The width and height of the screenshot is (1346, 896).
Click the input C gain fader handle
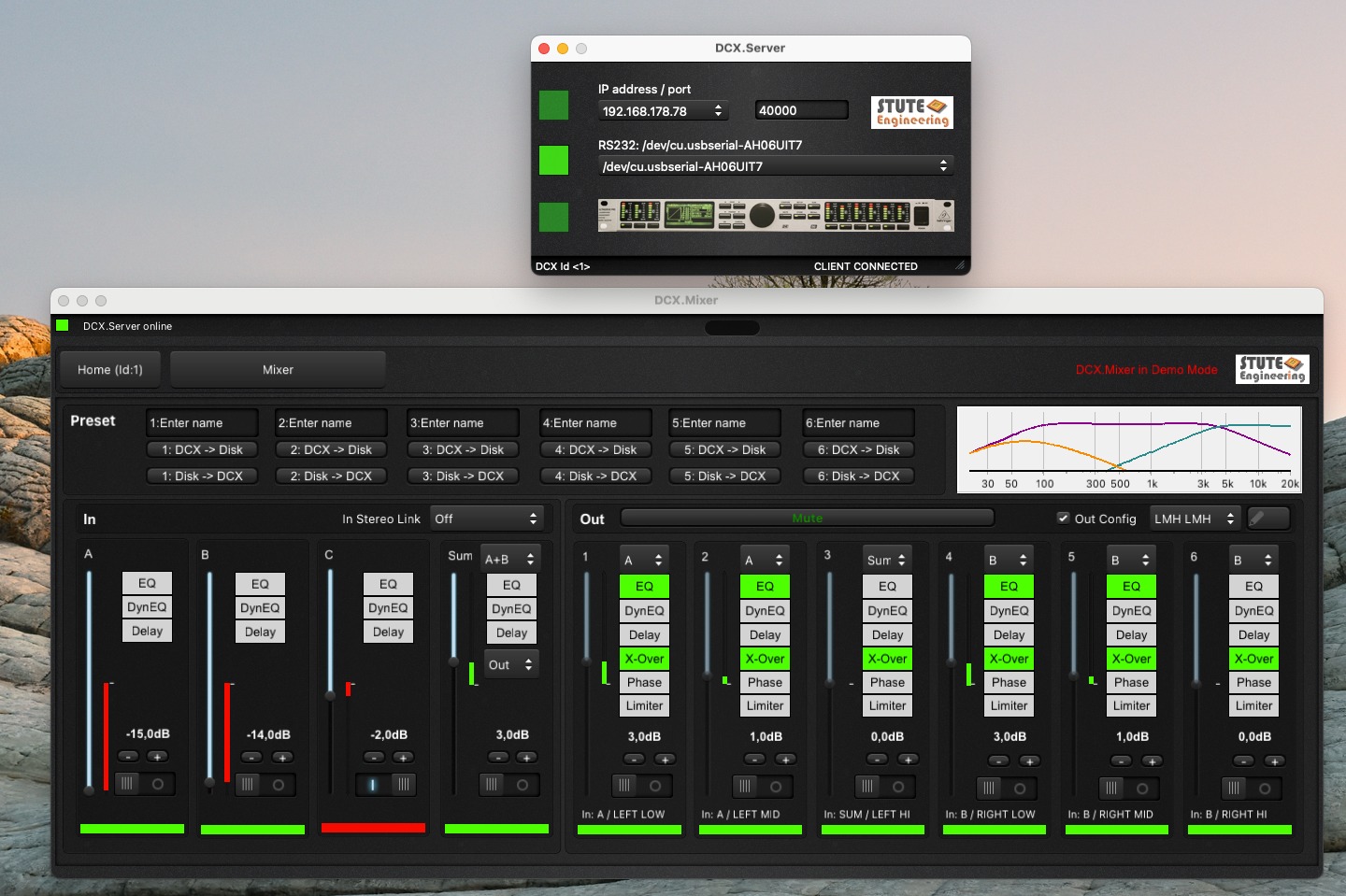pyautogui.click(x=330, y=695)
